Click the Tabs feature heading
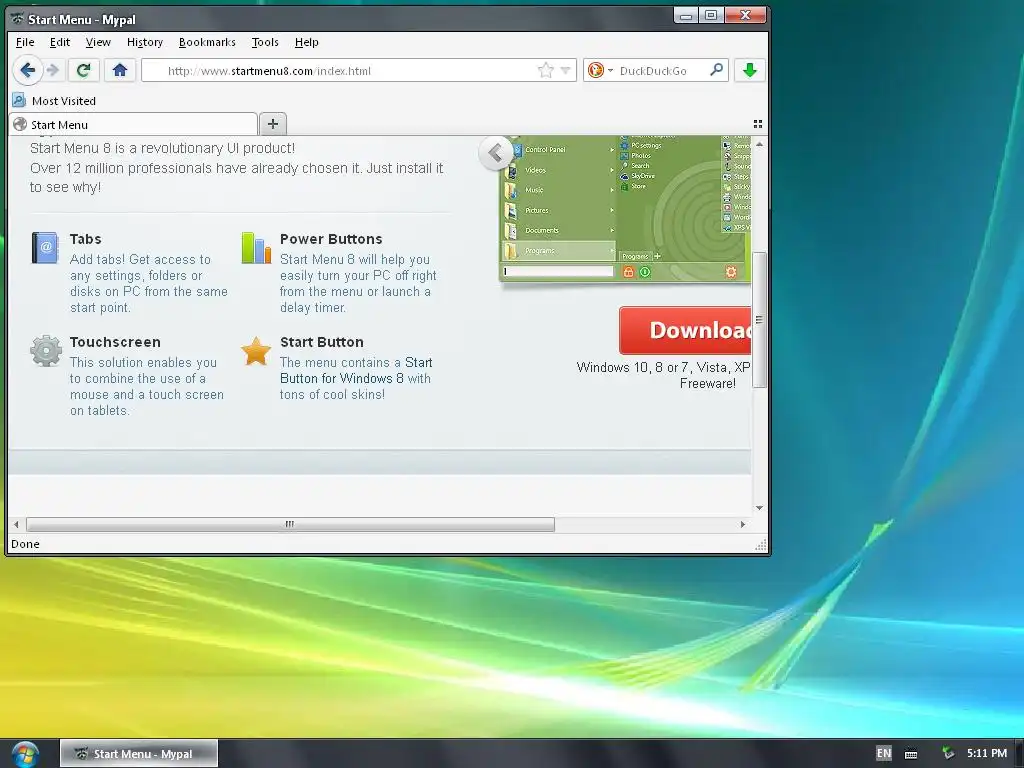1024x768 pixels. [86, 239]
